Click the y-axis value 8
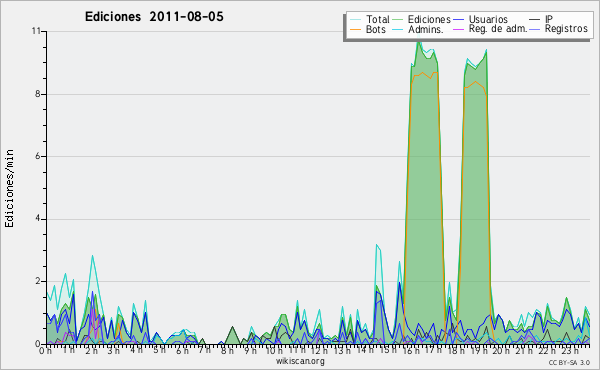600x370 pixels. pos(38,94)
